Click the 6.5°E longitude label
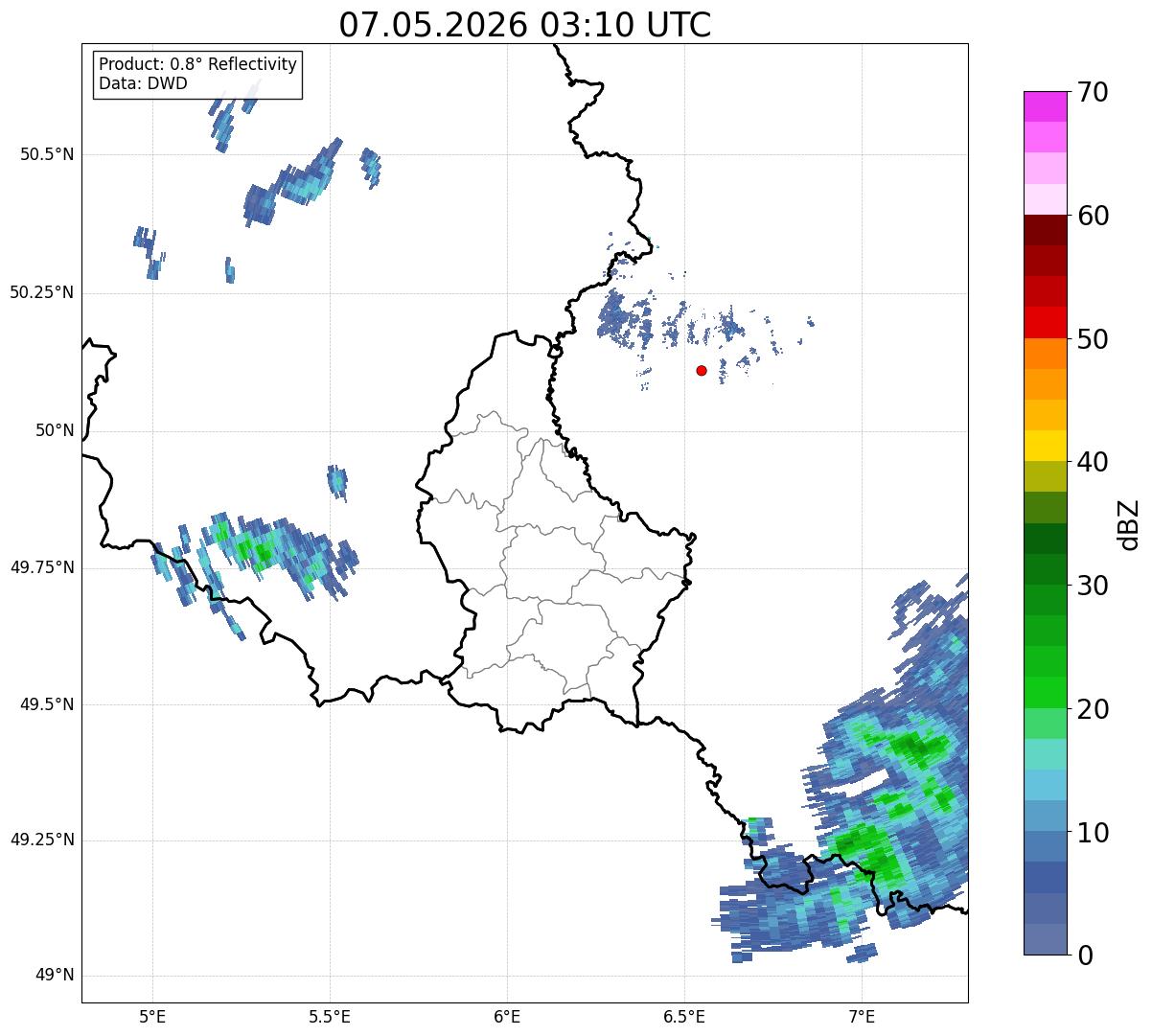1152x1036 pixels. click(x=684, y=1016)
